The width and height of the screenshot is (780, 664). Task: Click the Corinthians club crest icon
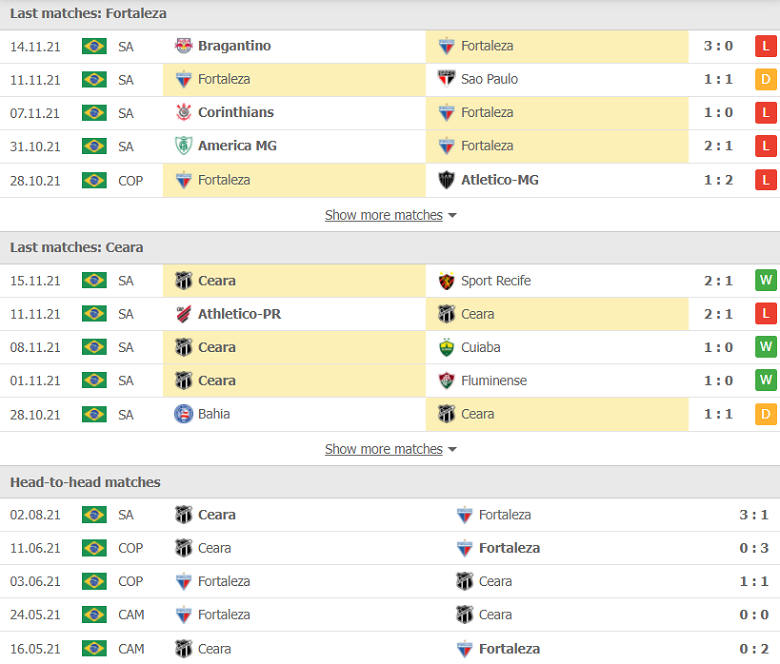click(x=184, y=112)
